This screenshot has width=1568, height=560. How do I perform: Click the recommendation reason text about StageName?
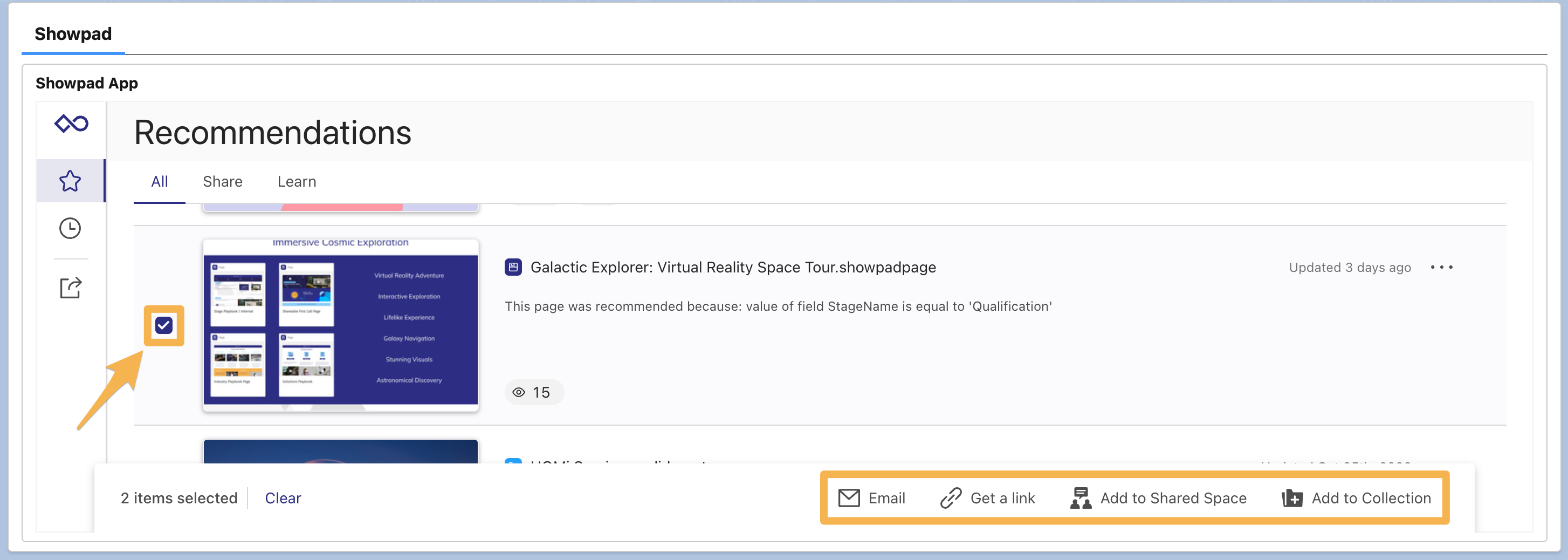coord(778,306)
